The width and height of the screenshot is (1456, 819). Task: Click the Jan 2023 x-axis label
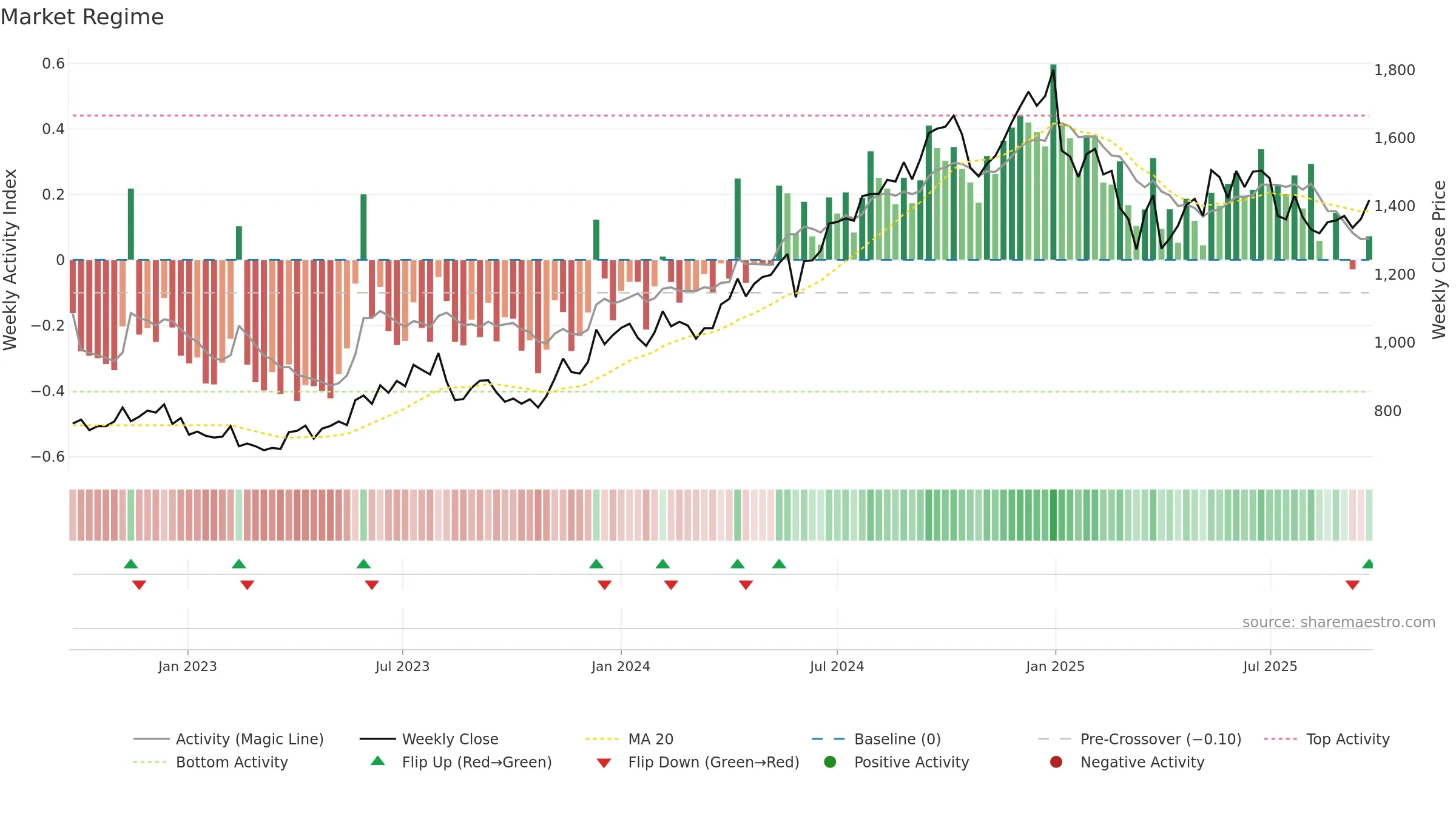(187, 666)
